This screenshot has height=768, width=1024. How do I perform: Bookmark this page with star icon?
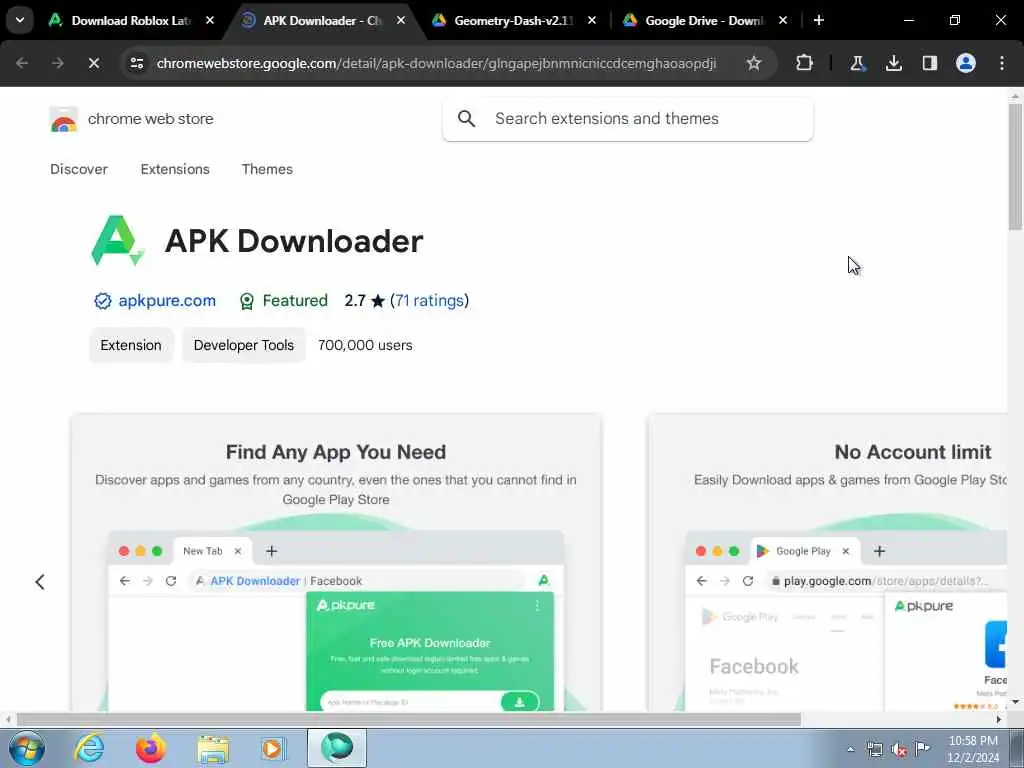coord(754,63)
